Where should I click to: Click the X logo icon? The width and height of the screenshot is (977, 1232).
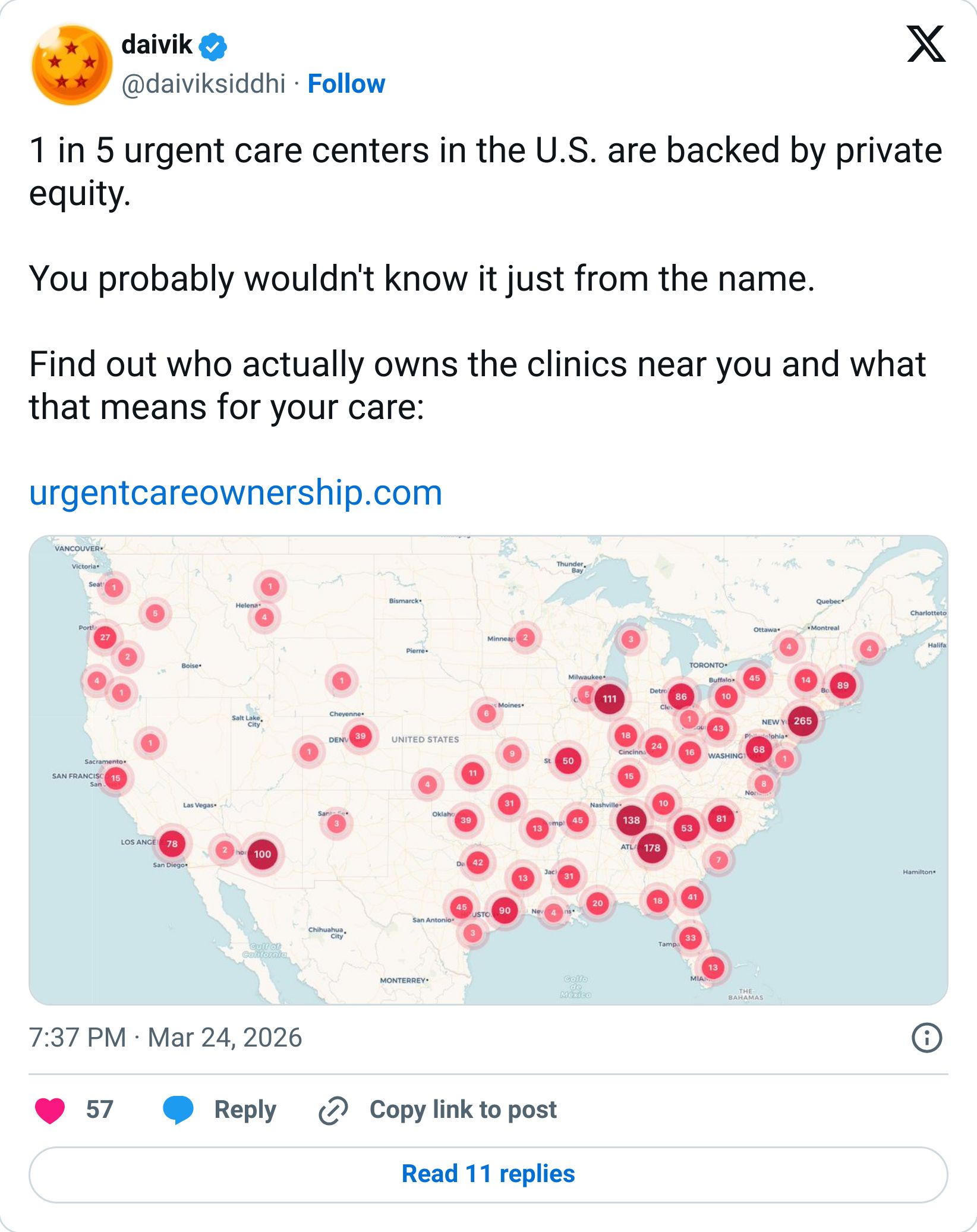tap(925, 44)
